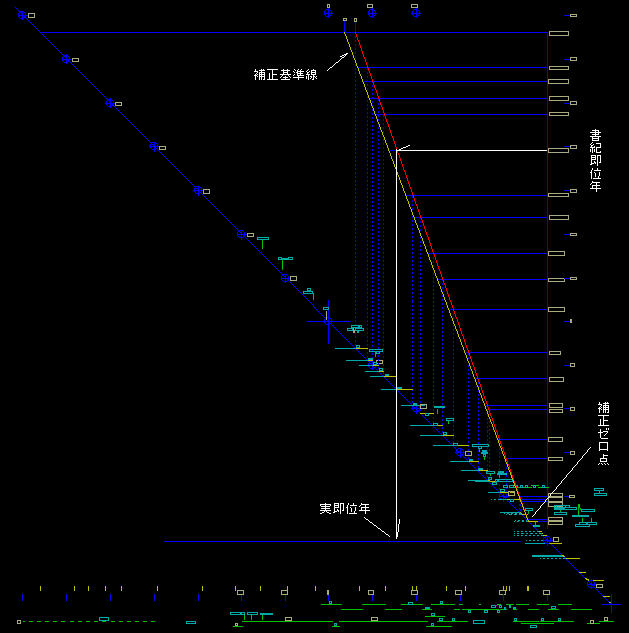Click the 実即位年 label

[x=344, y=509]
